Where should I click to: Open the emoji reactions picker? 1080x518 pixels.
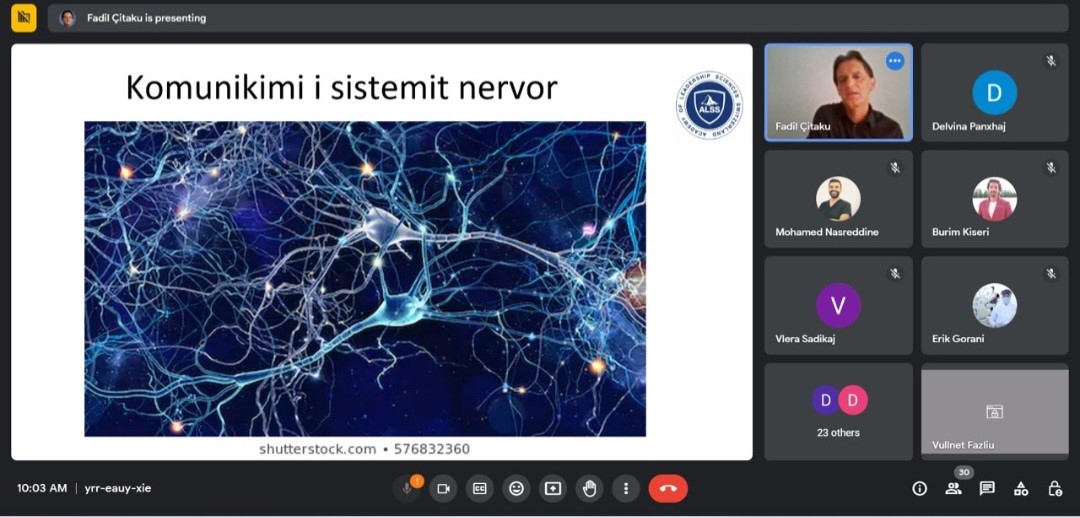point(516,488)
